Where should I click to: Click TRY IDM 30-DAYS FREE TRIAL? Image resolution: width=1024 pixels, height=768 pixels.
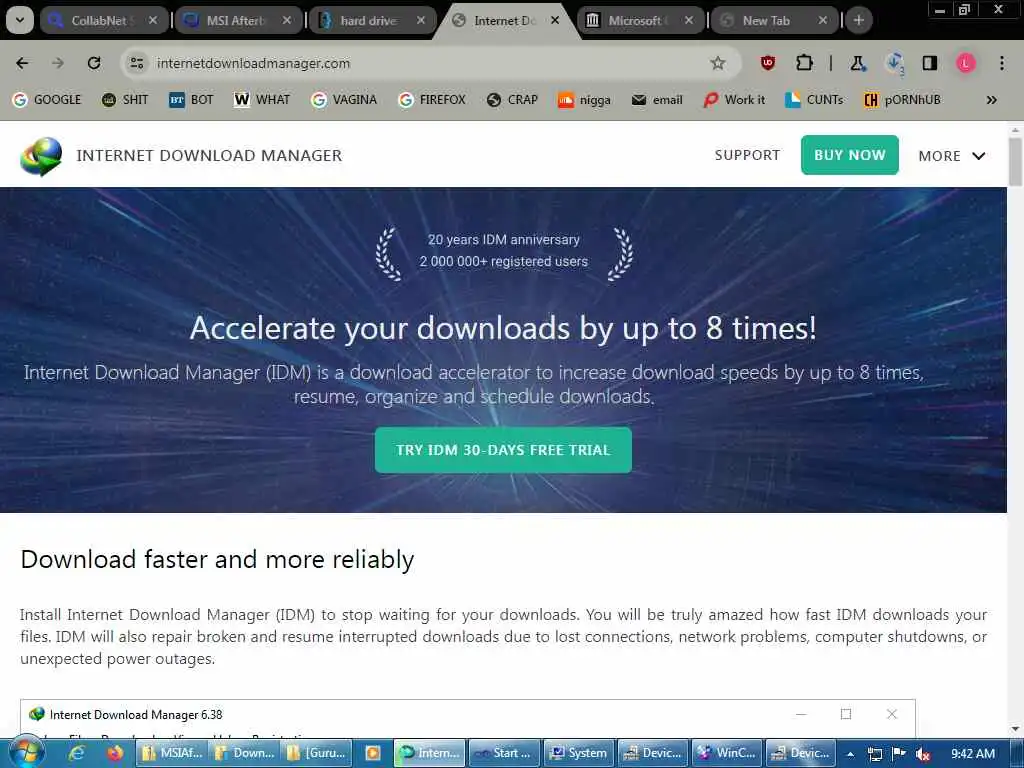point(504,450)
